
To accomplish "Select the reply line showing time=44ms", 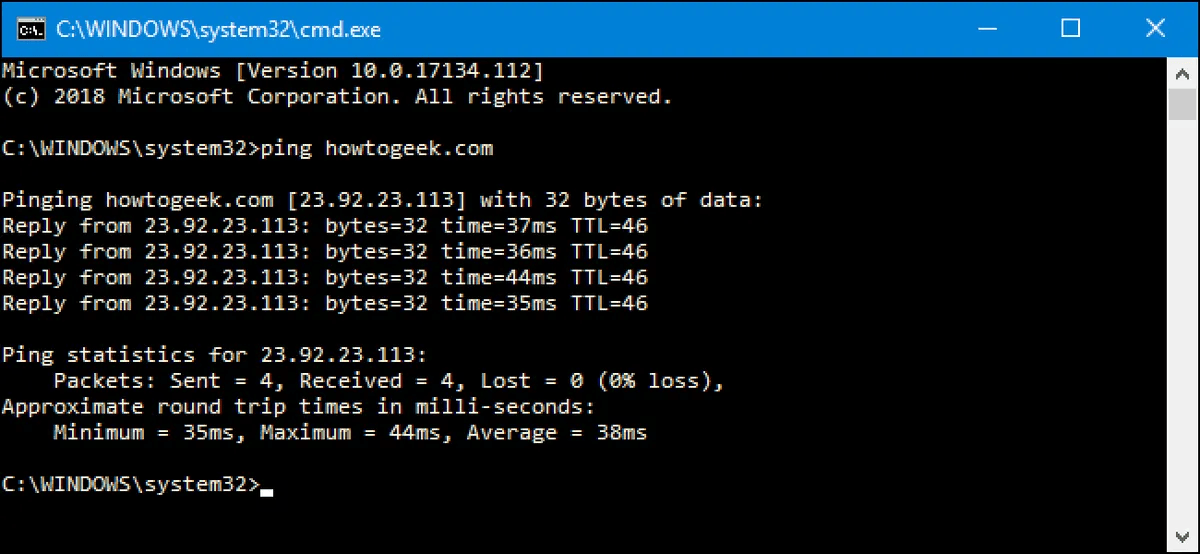I will 325,278.
